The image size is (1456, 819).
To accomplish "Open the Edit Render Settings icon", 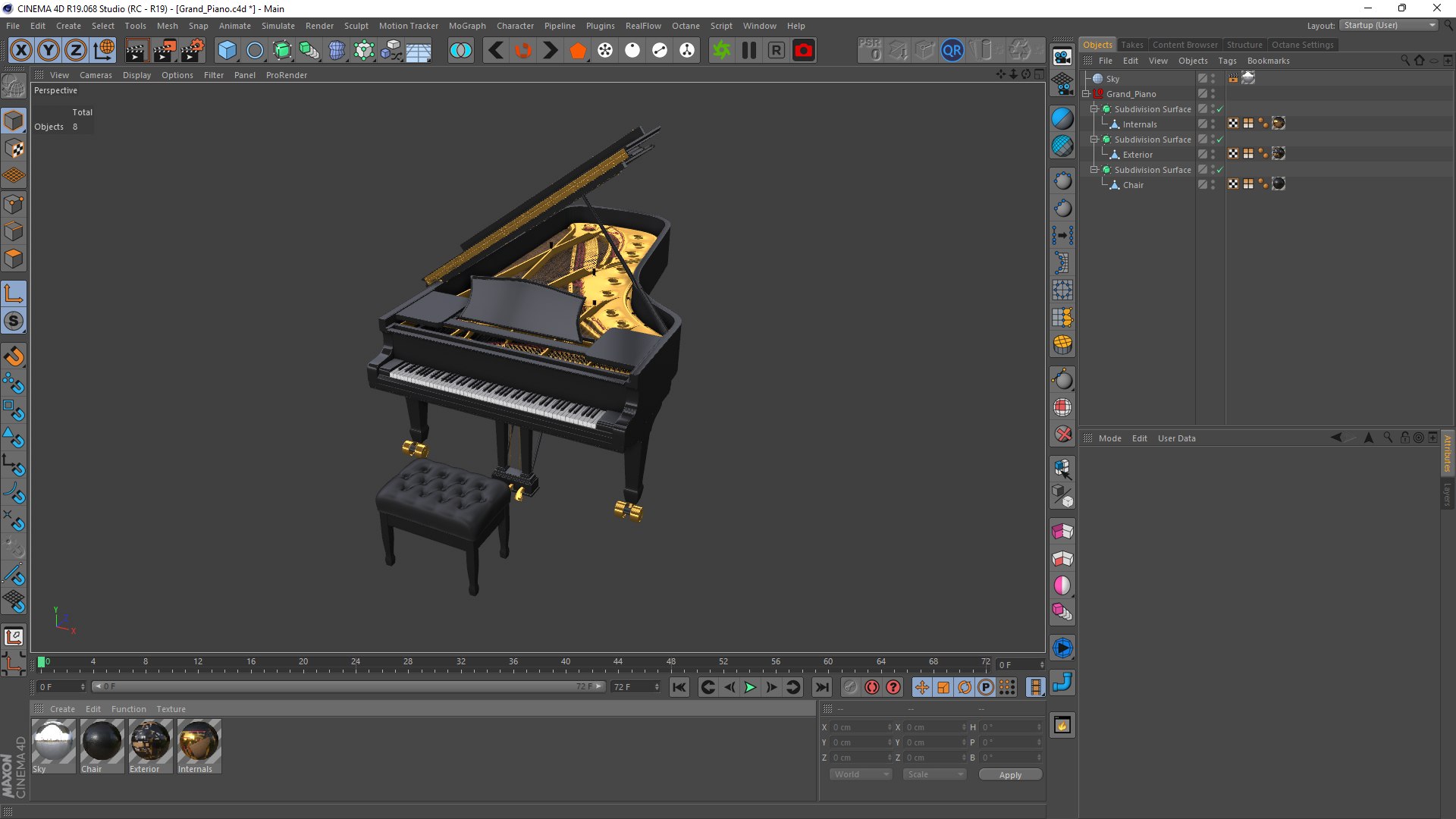I will click(191, 51).
